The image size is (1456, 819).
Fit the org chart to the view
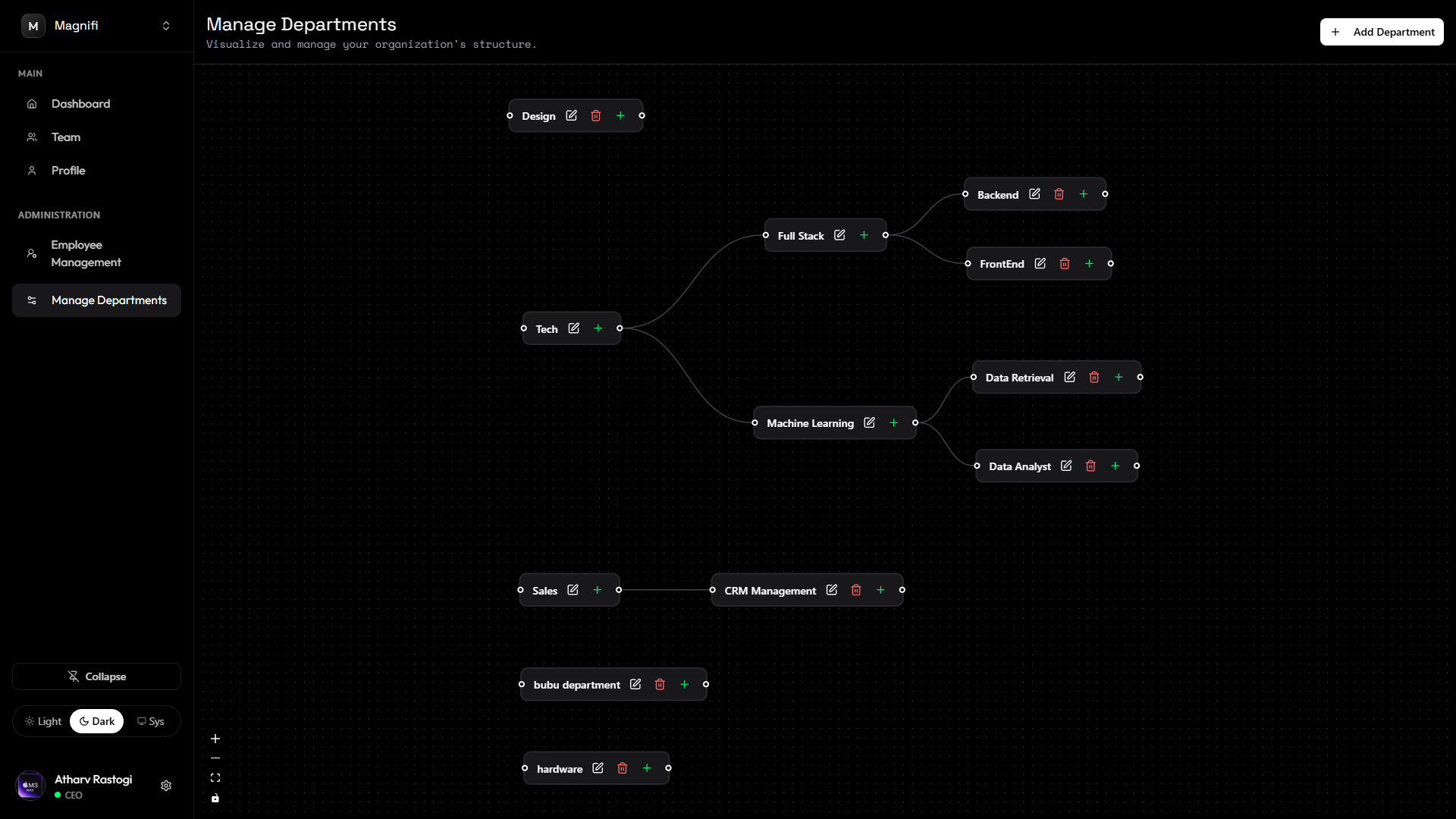tap(215, 777)
